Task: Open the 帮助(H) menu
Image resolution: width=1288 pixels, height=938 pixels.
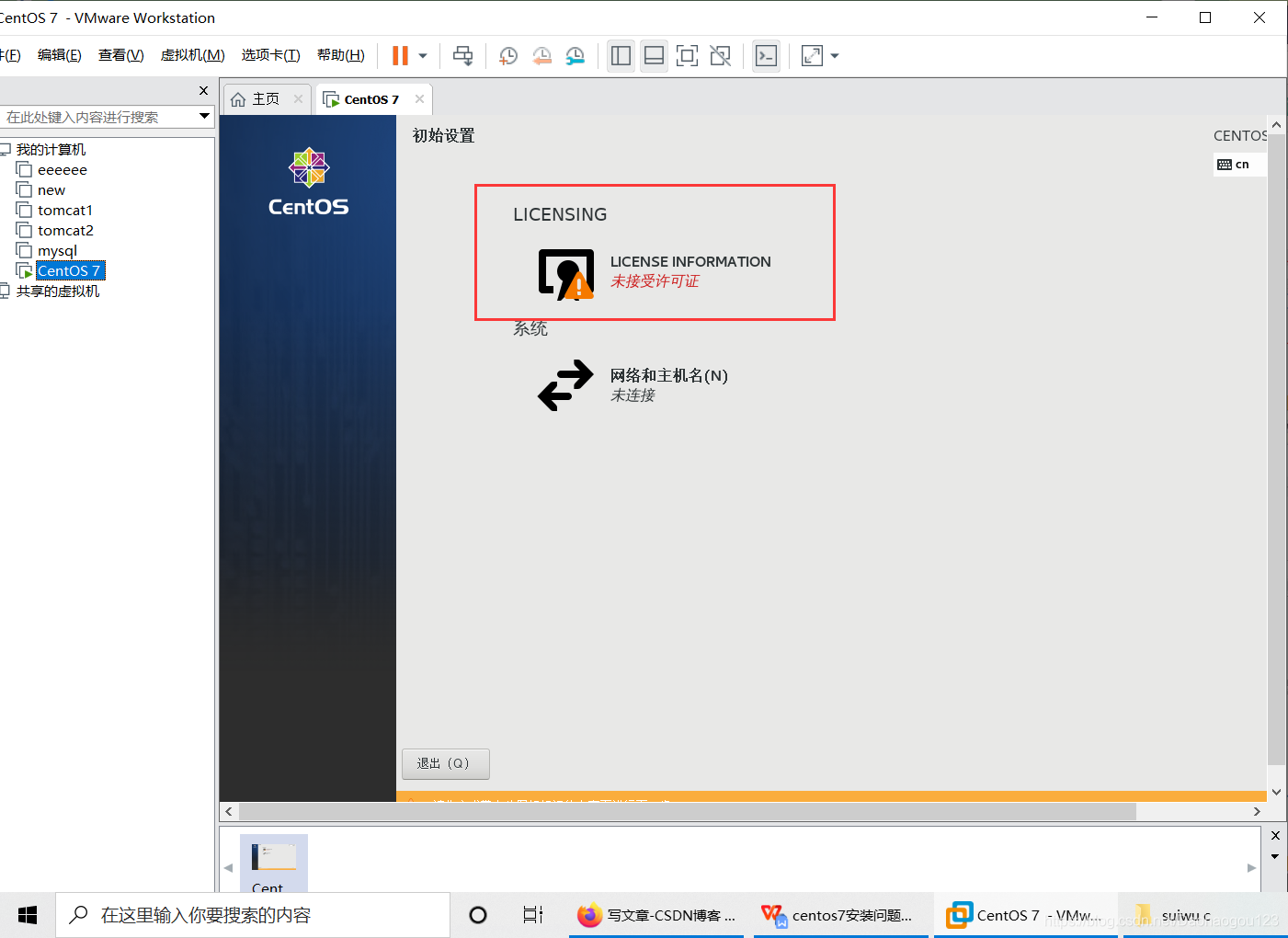Action: [341, 55]
